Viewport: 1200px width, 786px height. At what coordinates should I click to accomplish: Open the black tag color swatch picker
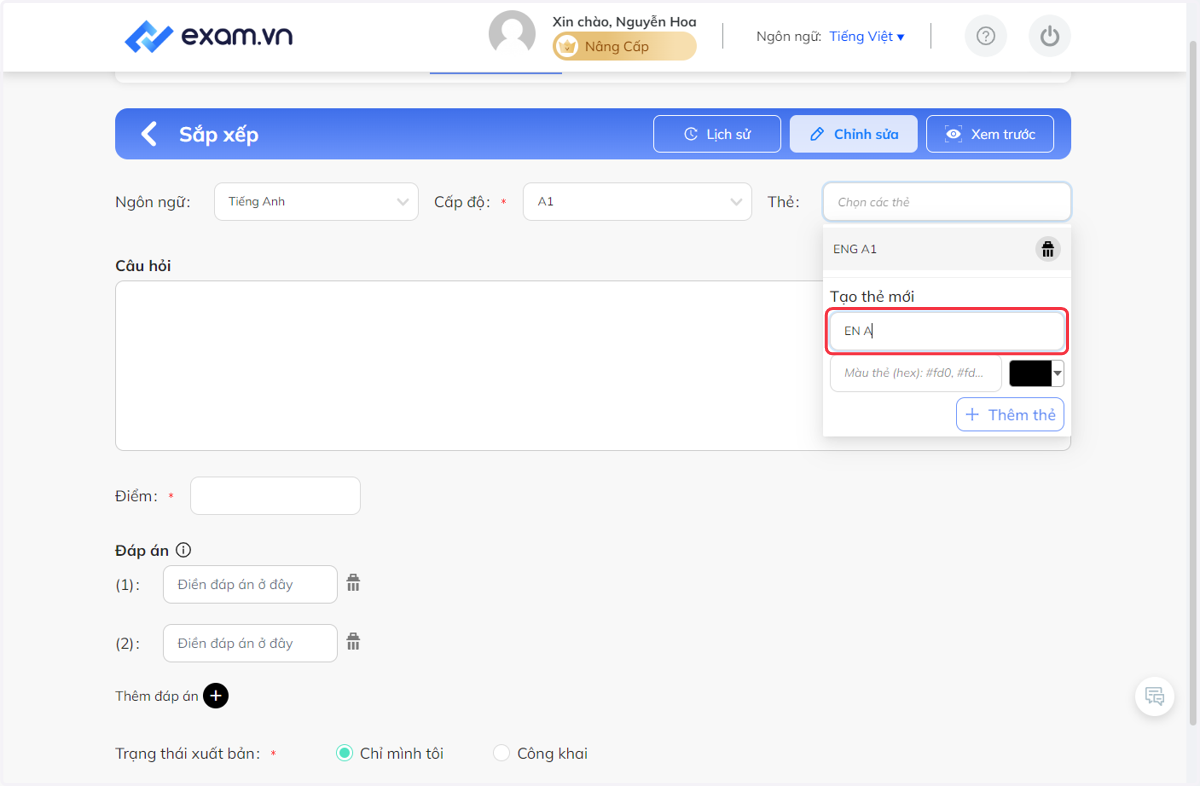pos(1037,373)
